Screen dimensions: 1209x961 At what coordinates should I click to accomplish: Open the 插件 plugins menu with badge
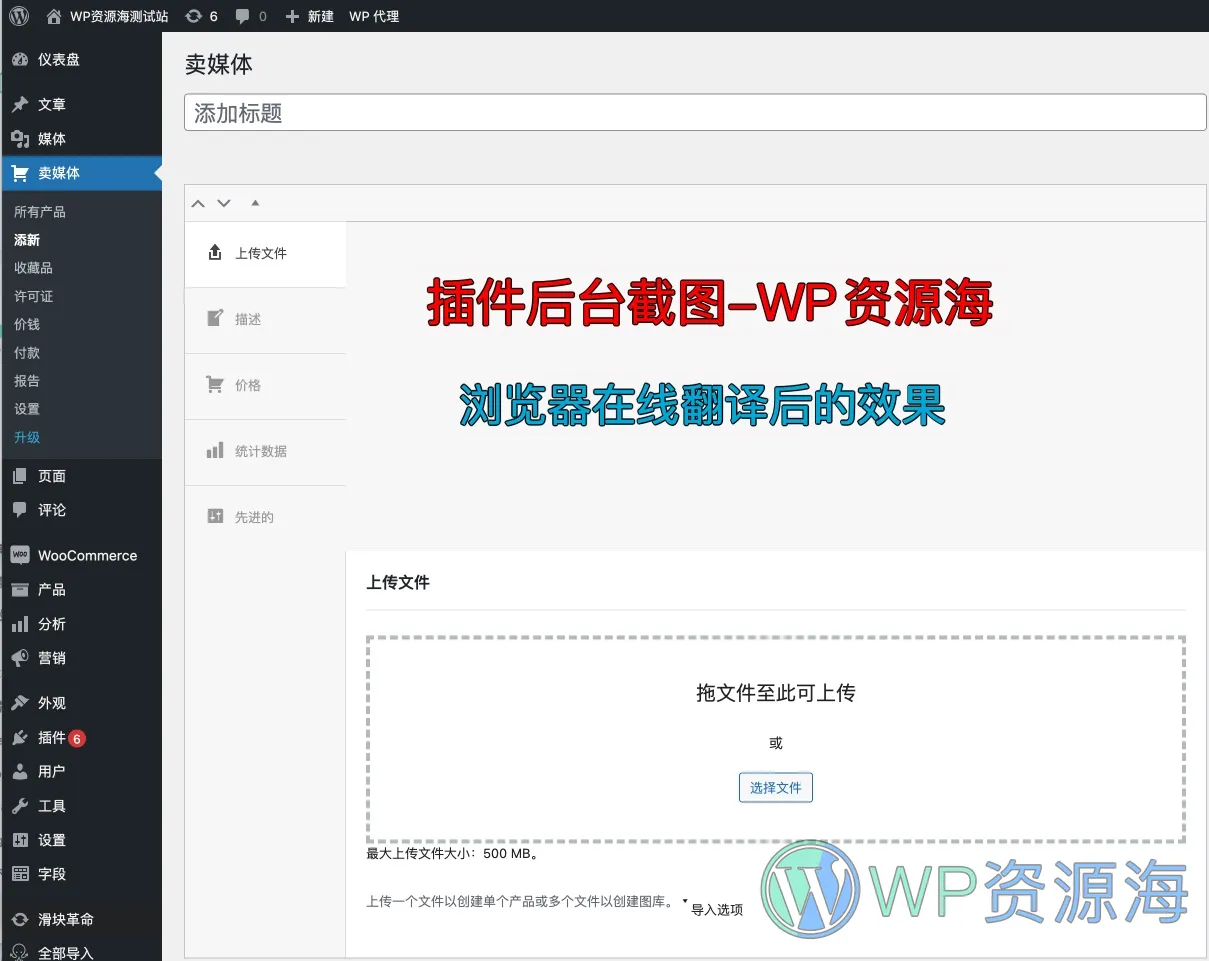[52, 738]
